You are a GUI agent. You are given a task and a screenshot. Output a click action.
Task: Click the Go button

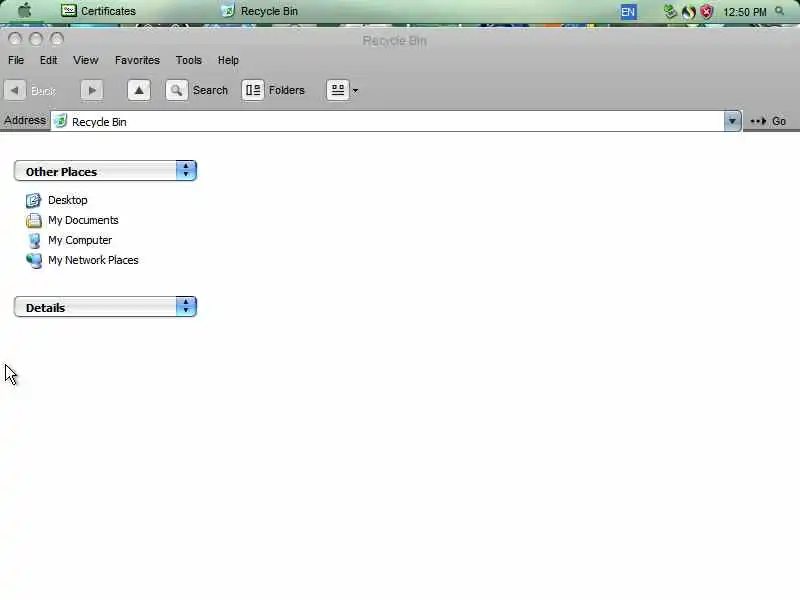[x=768, y=121]
